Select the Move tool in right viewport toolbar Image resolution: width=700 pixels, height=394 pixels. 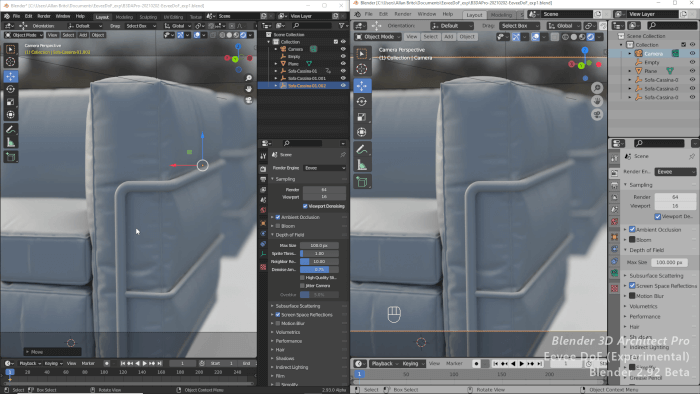[x=362, y=85]
